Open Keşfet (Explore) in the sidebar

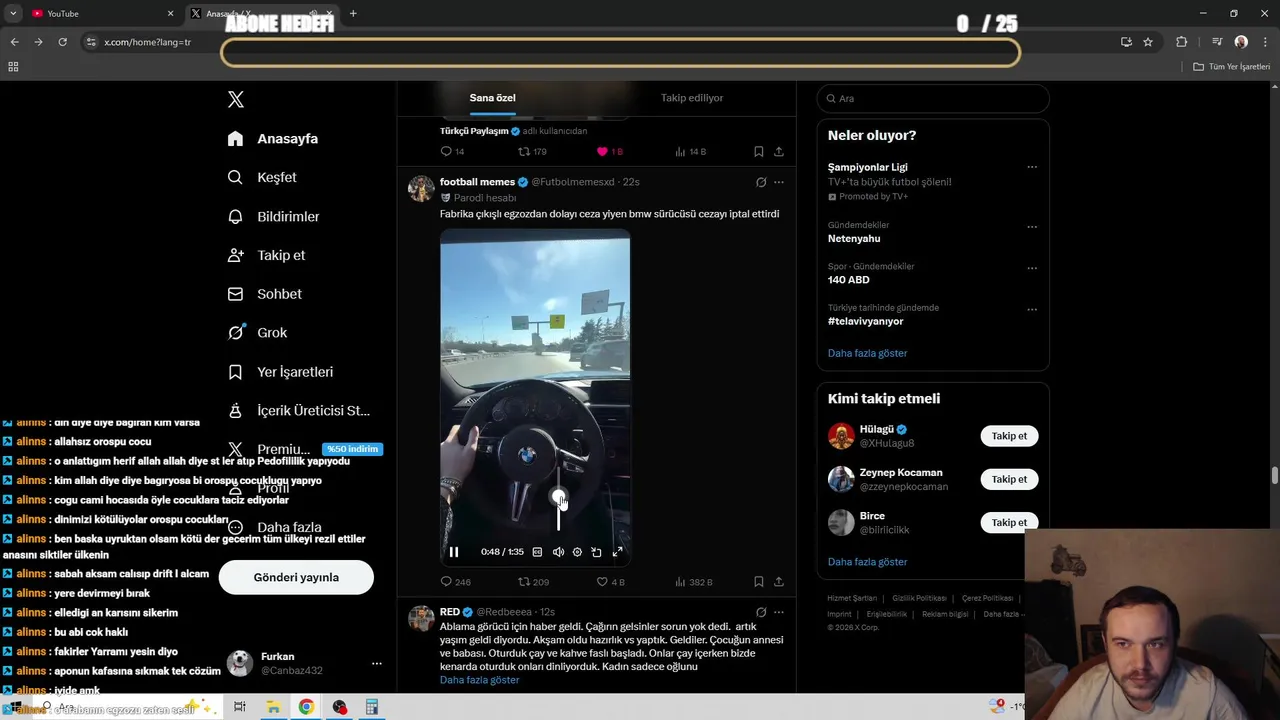tap(262, 177)
